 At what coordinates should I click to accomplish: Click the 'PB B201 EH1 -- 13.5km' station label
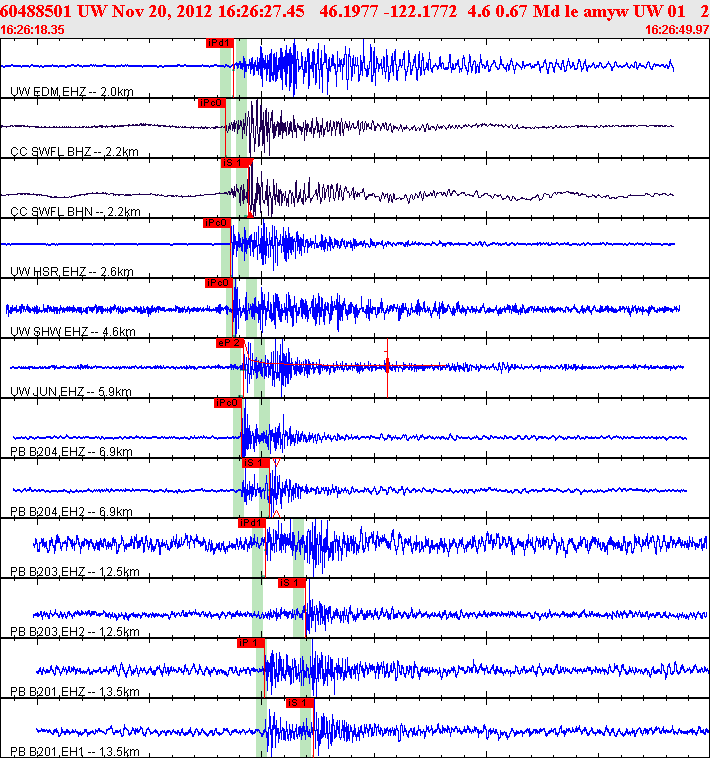74,751
